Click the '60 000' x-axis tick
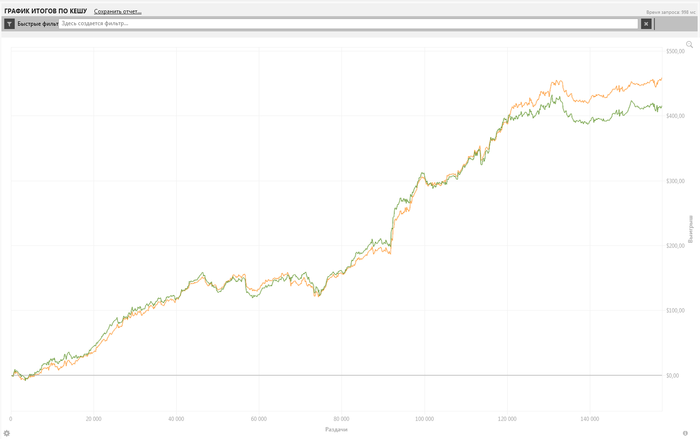This screenshot has height=439, width=700. 258,419
